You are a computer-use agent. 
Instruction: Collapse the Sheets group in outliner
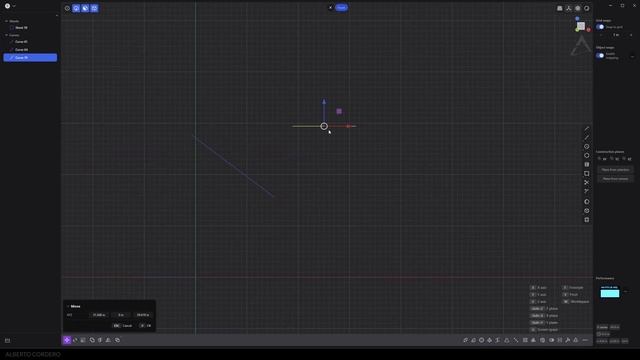[x=6, y=21]
